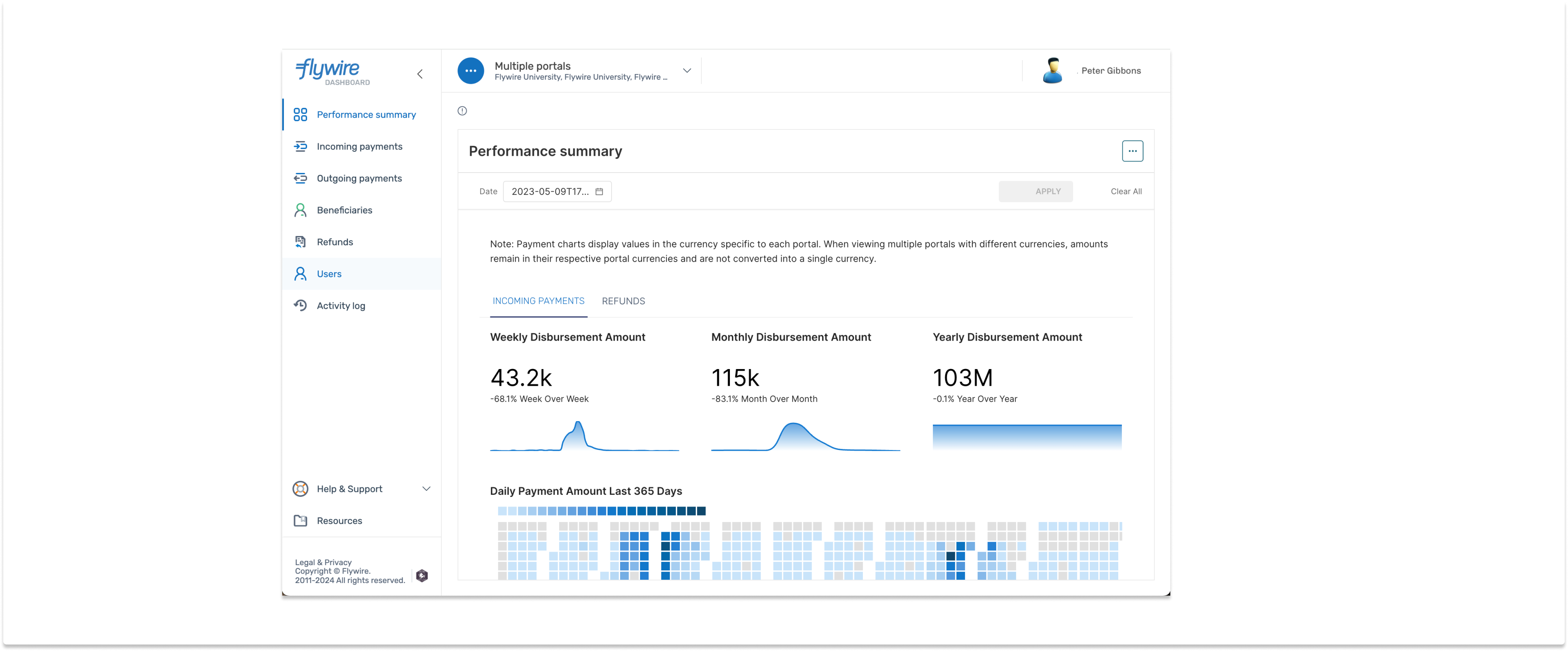The width and height of the screenshot is (1568, 651).
Task: Open Beneficiaries from the sidebar
Action: point(344,210)
